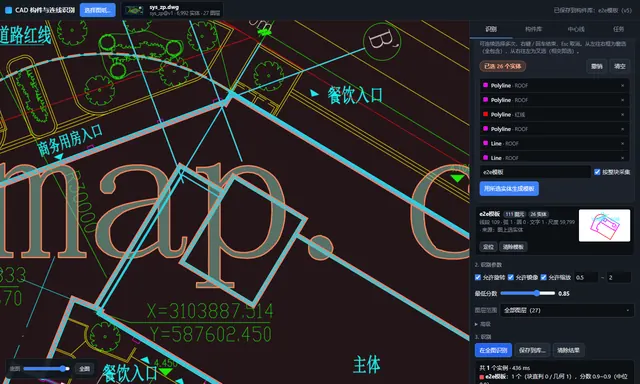Toggle the 允许镜像 checkbox
This screenshot has height=384, width=640.
coord(511,277)
